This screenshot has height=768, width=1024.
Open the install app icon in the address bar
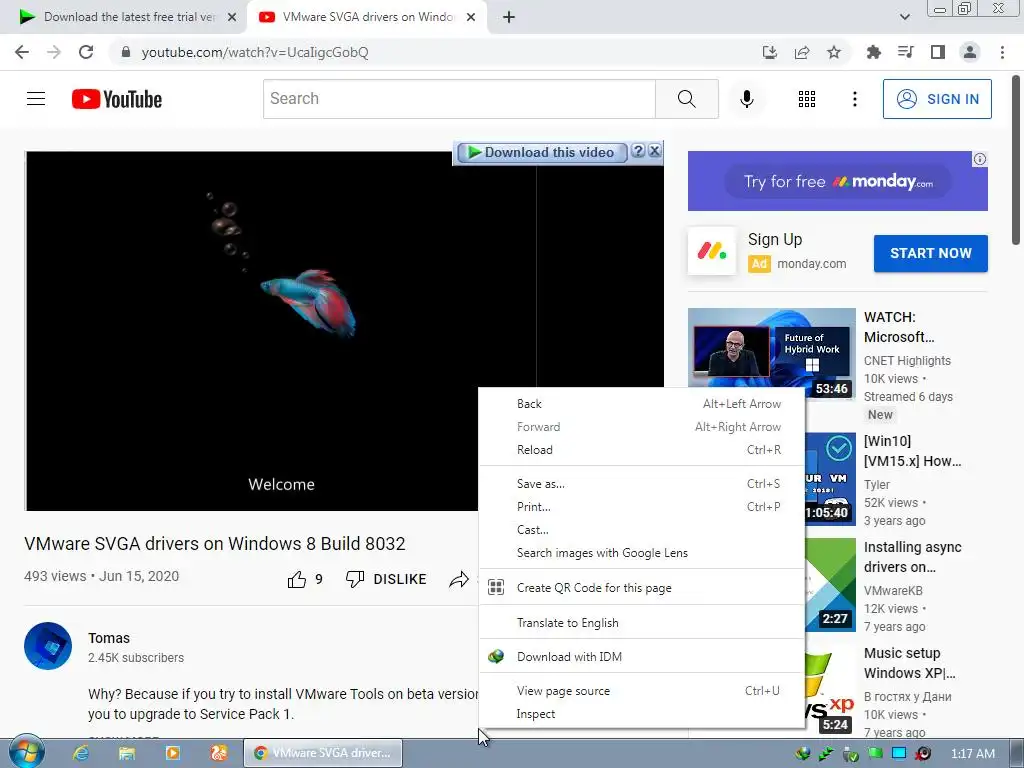point(770,52)
